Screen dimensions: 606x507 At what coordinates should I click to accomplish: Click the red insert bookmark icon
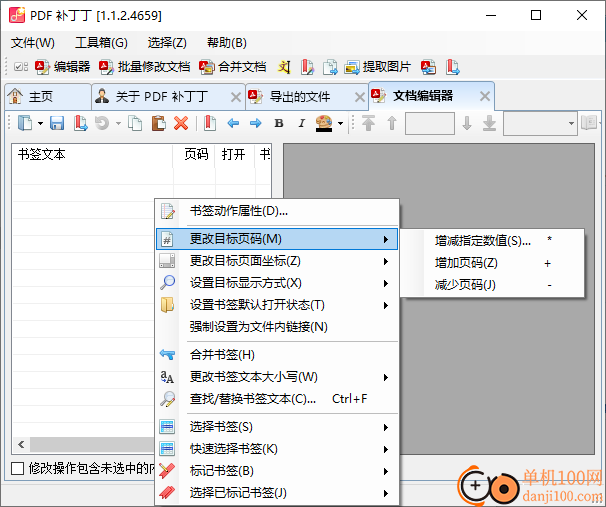click(x=209, y=123)
